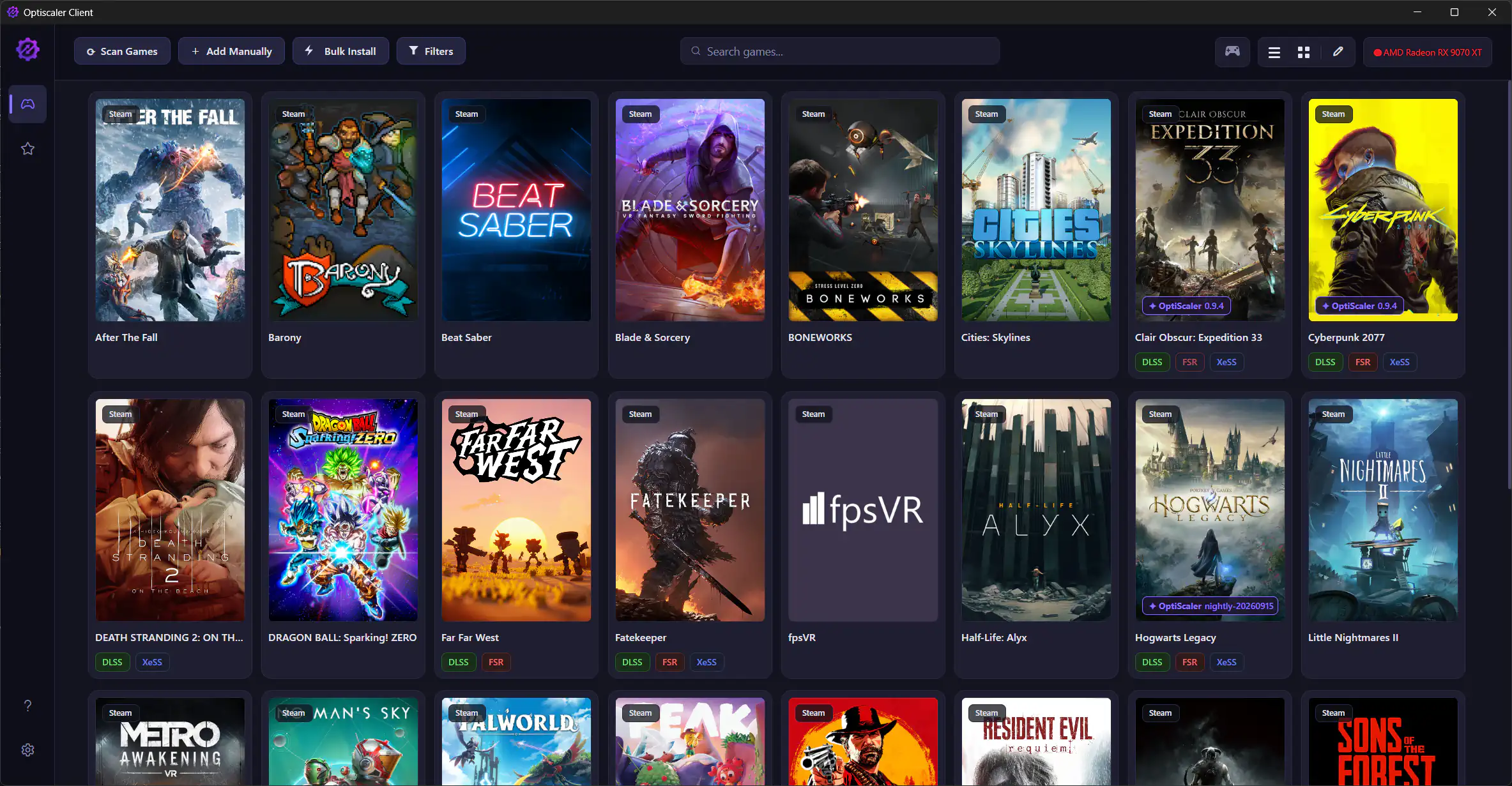Switch to list view
The image size is (1512, 786).
(x=1274, y=52)
